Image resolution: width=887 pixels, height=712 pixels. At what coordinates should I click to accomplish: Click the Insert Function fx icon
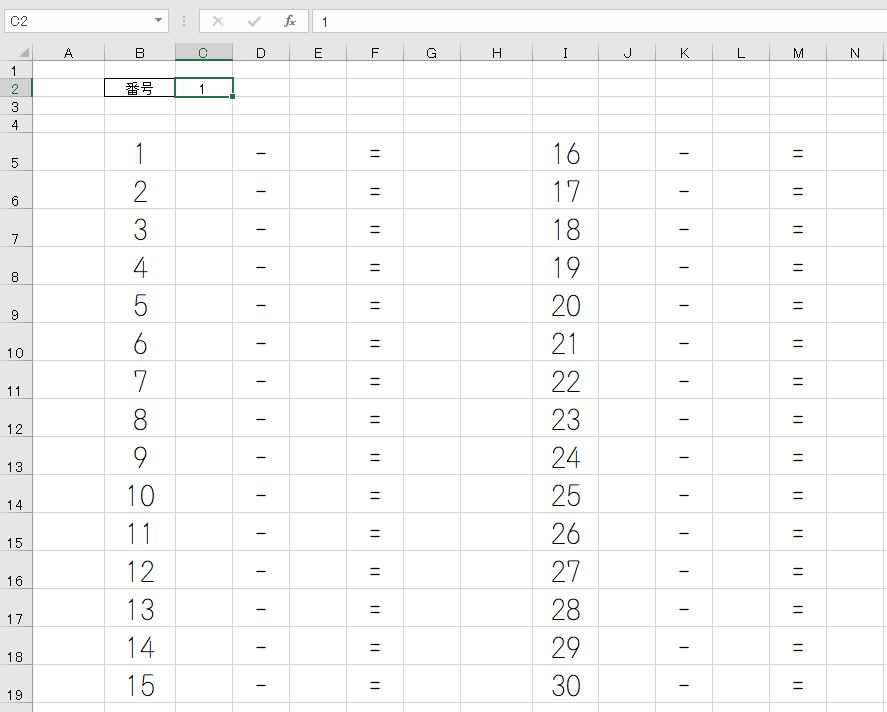coord(290,21)
